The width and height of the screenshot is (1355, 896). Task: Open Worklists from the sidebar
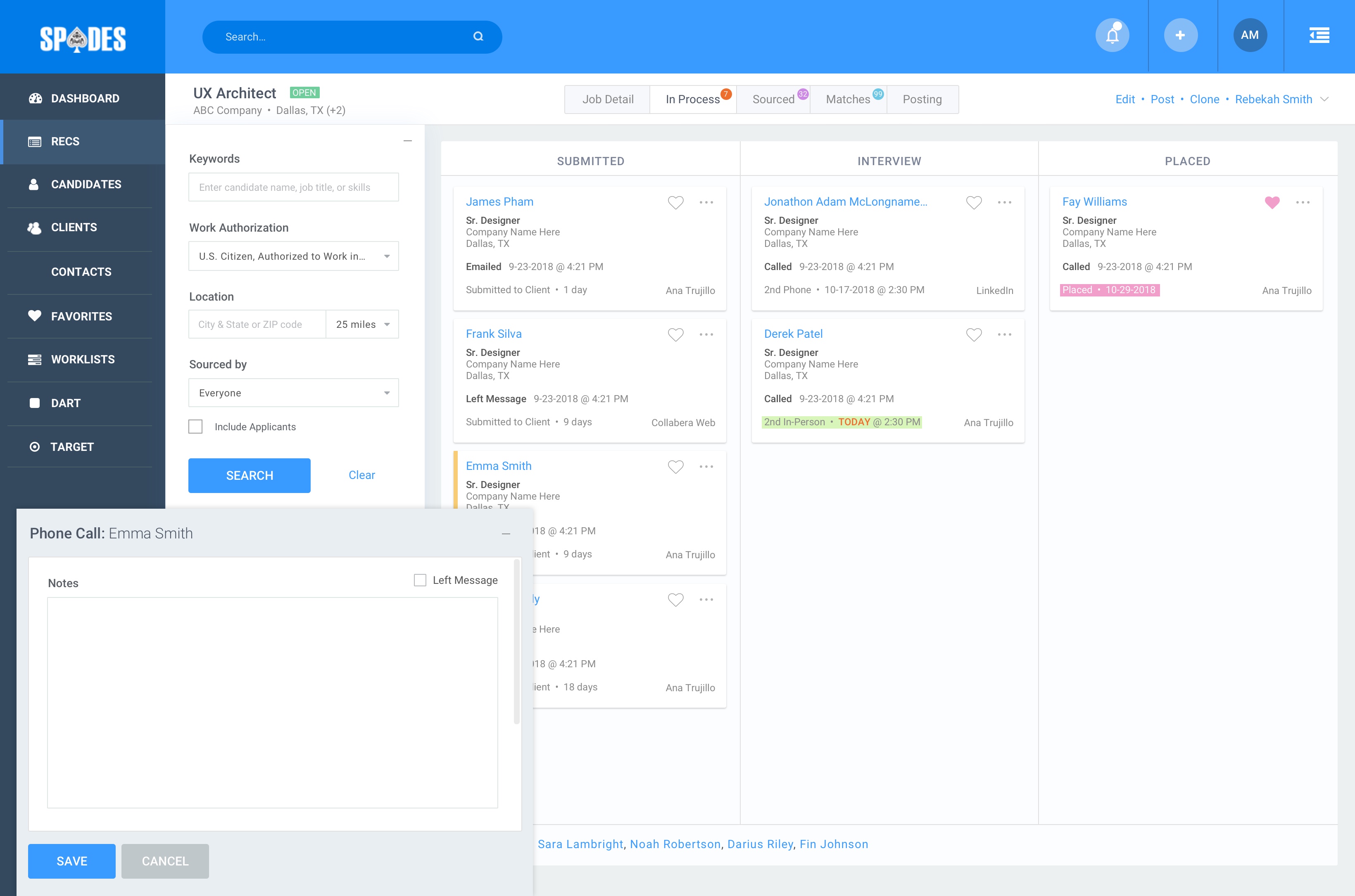pos(83,359)
